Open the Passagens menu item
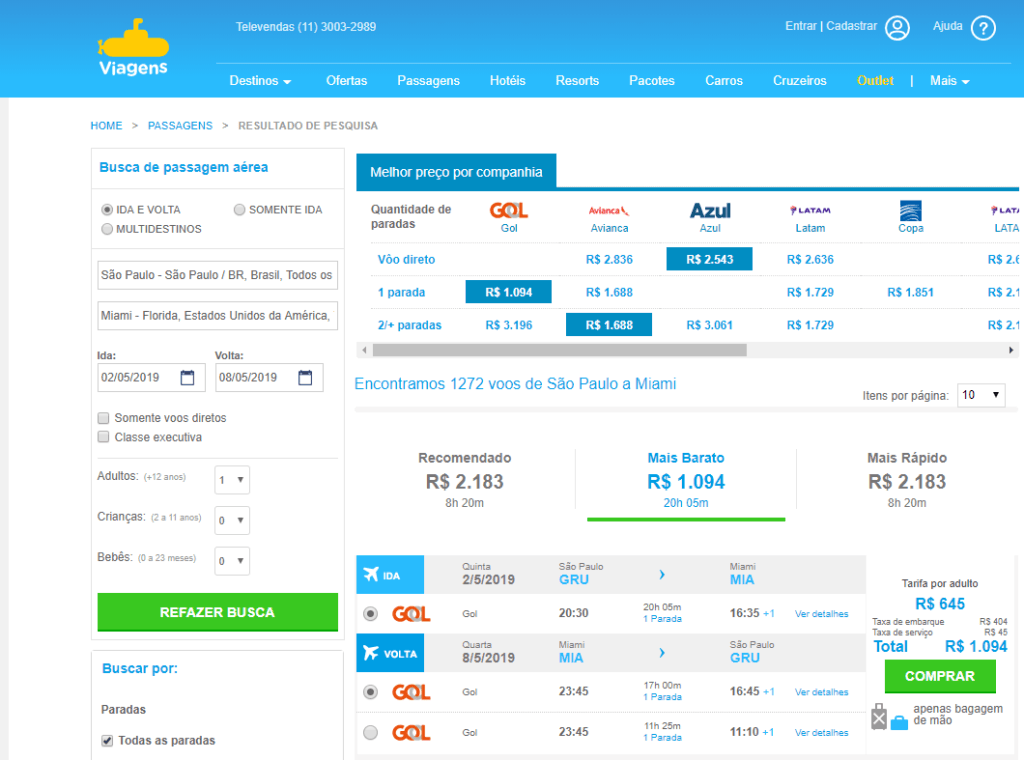Viewport: 1024px width, 760px height. click(428, 80)
